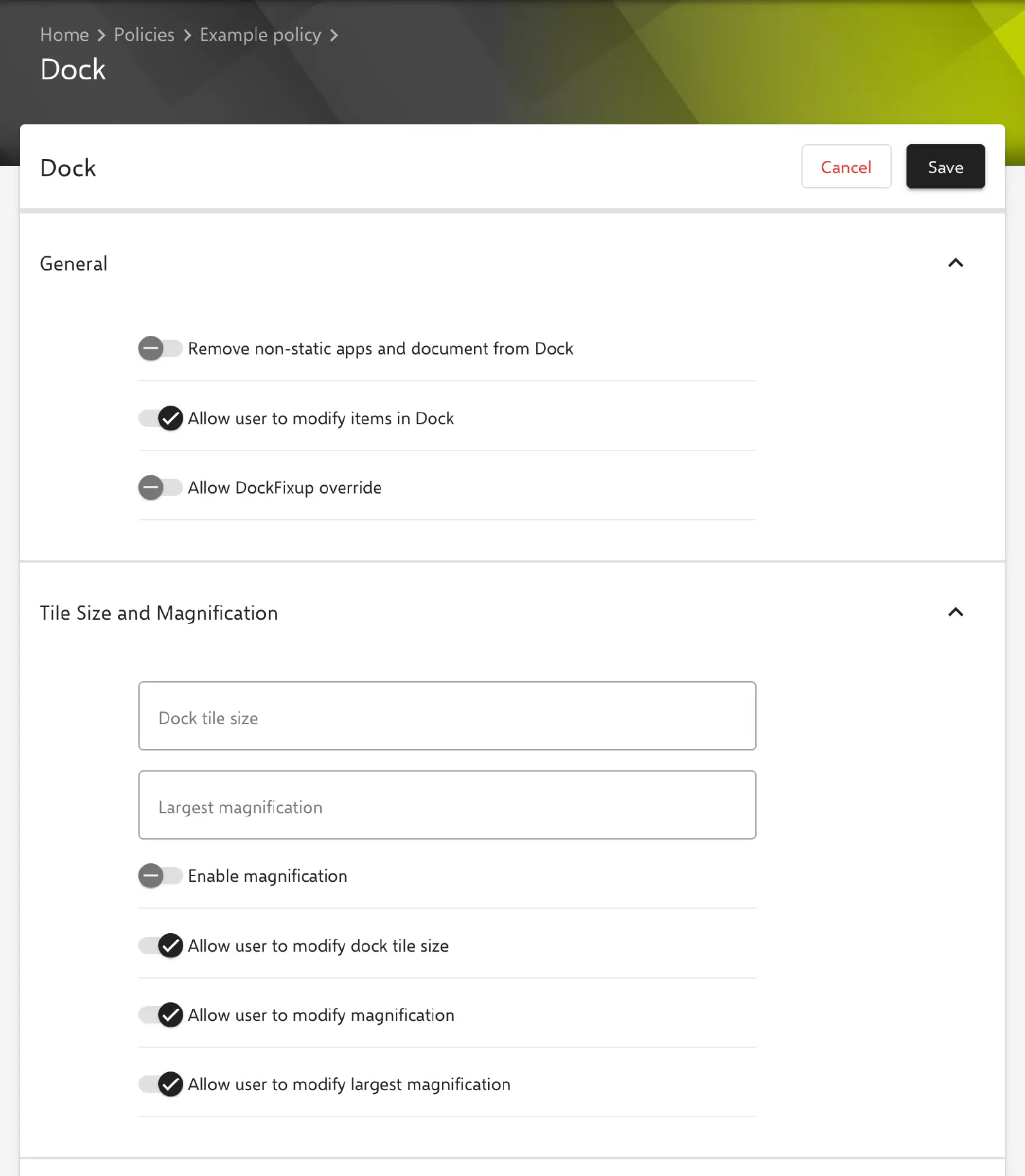This screenshot has width=1025, height=1176.
Task: Save the Dock settings
Action: (946, 167)
